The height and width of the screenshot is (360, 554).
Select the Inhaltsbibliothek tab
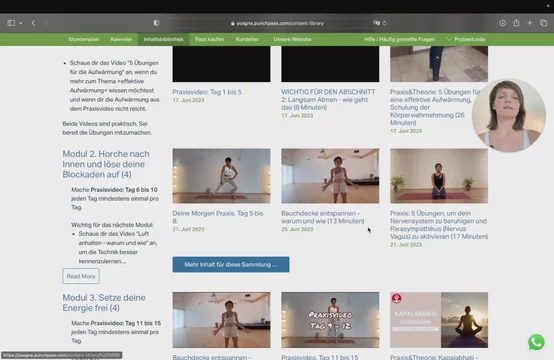tap(164, 39)
